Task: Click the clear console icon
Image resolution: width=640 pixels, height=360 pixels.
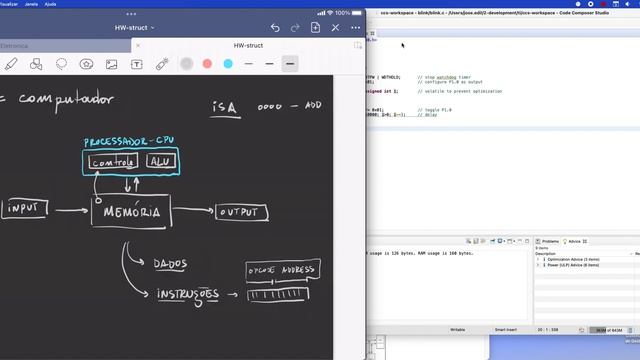Action: click(469, 241)
